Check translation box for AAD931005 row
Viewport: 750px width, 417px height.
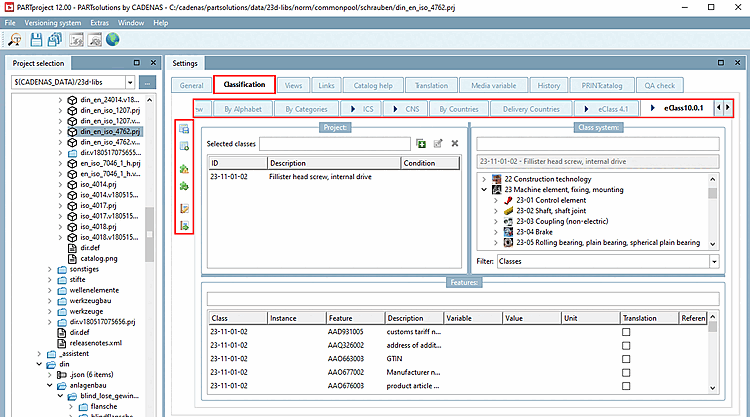626,332
